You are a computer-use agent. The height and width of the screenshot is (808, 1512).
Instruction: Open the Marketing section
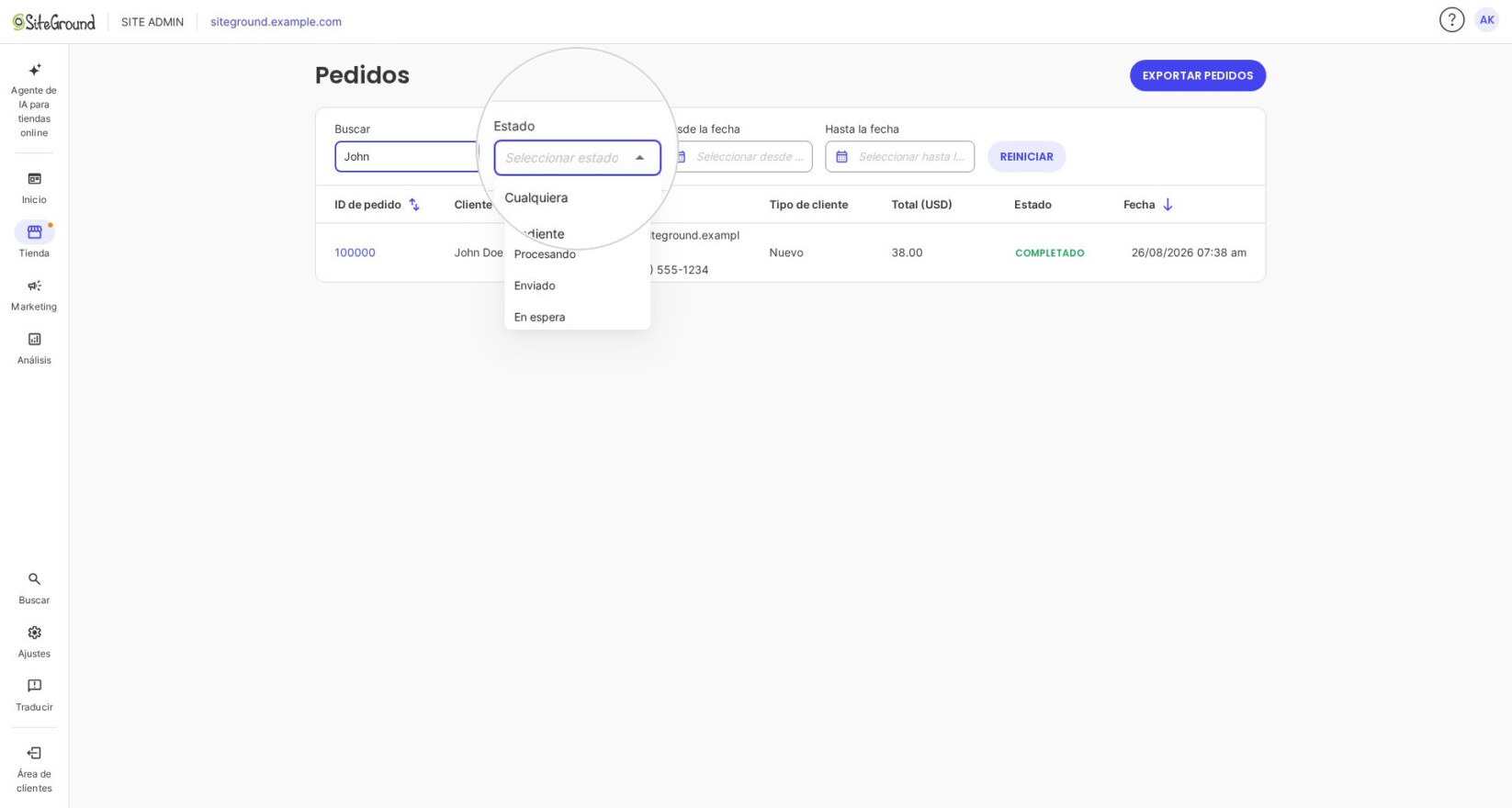(34, 295)
